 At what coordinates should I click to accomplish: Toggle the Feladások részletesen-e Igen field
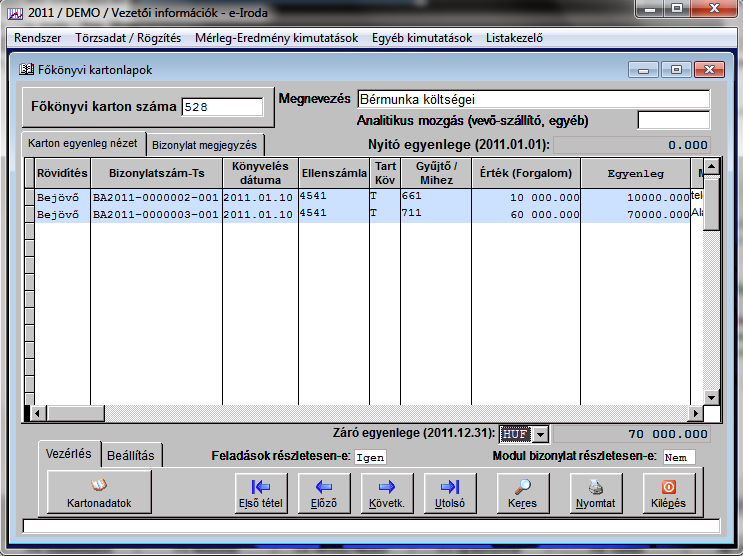point(369,457)
